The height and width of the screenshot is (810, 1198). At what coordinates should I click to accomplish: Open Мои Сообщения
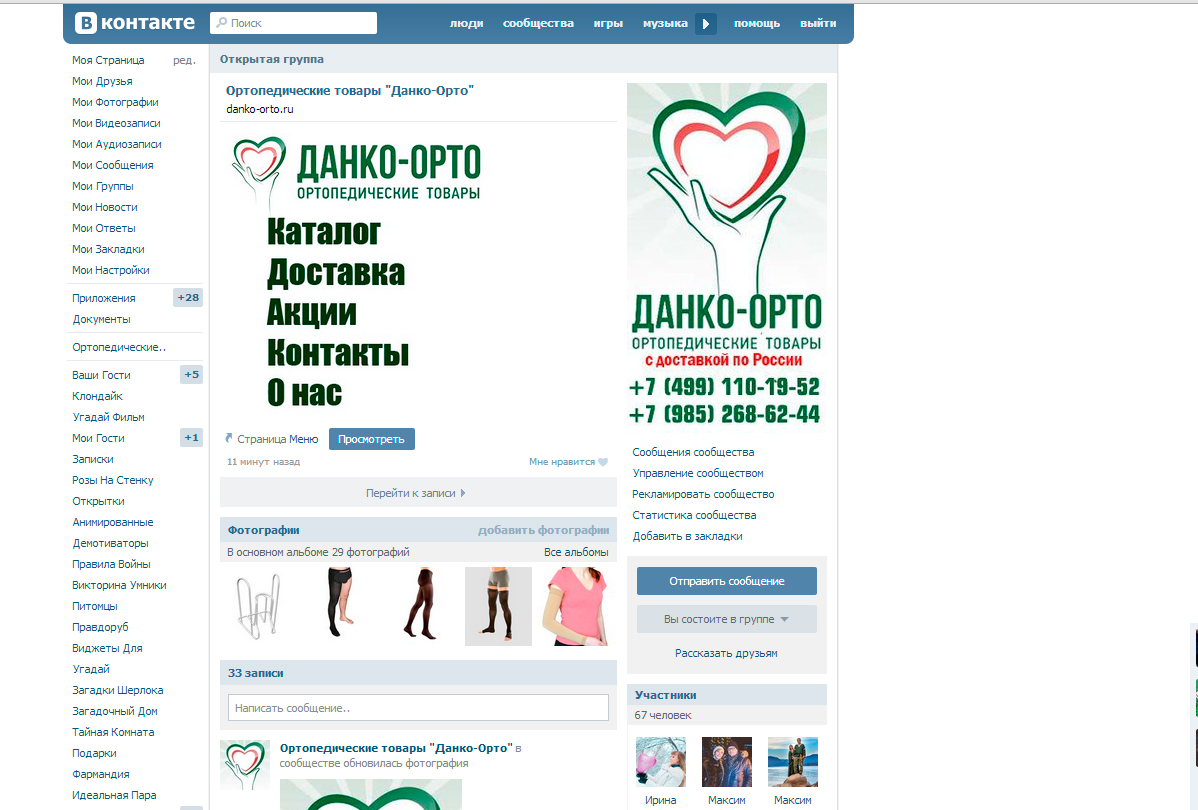click(x=112, y=165)
